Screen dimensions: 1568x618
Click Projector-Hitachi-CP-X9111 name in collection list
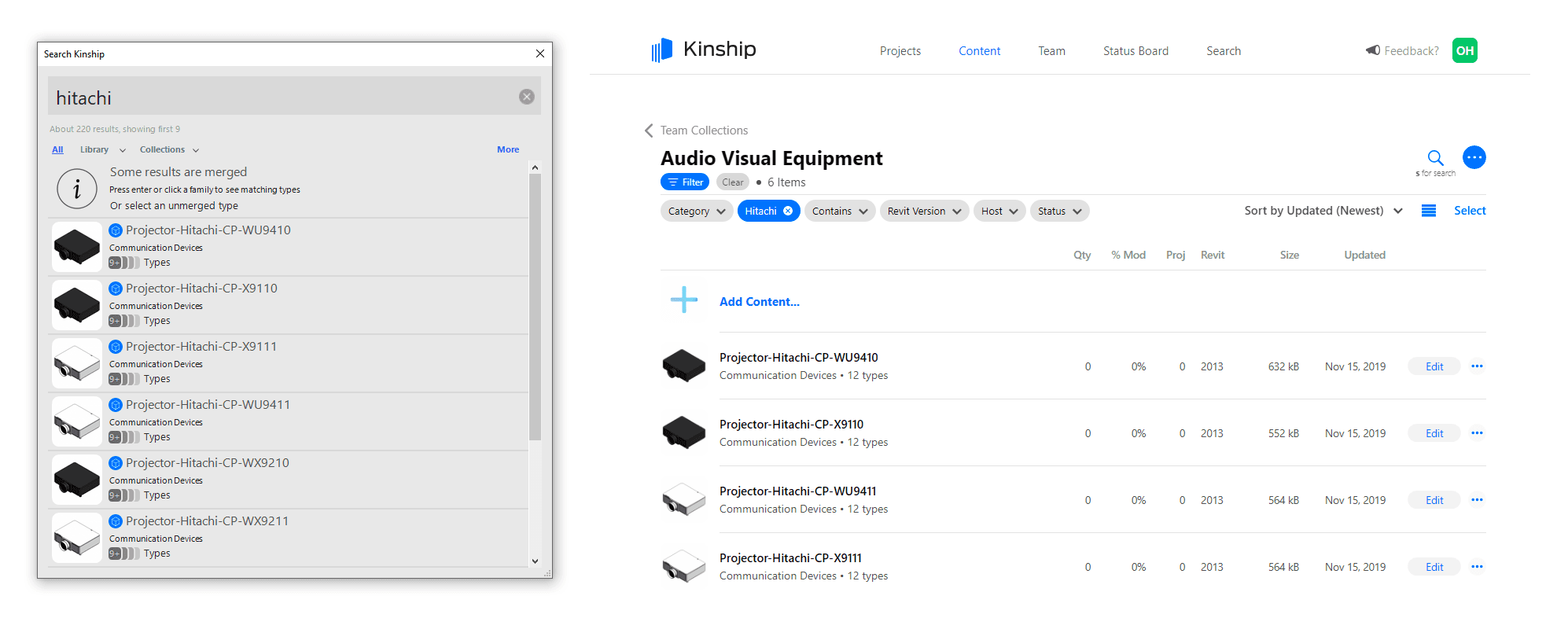790,558
